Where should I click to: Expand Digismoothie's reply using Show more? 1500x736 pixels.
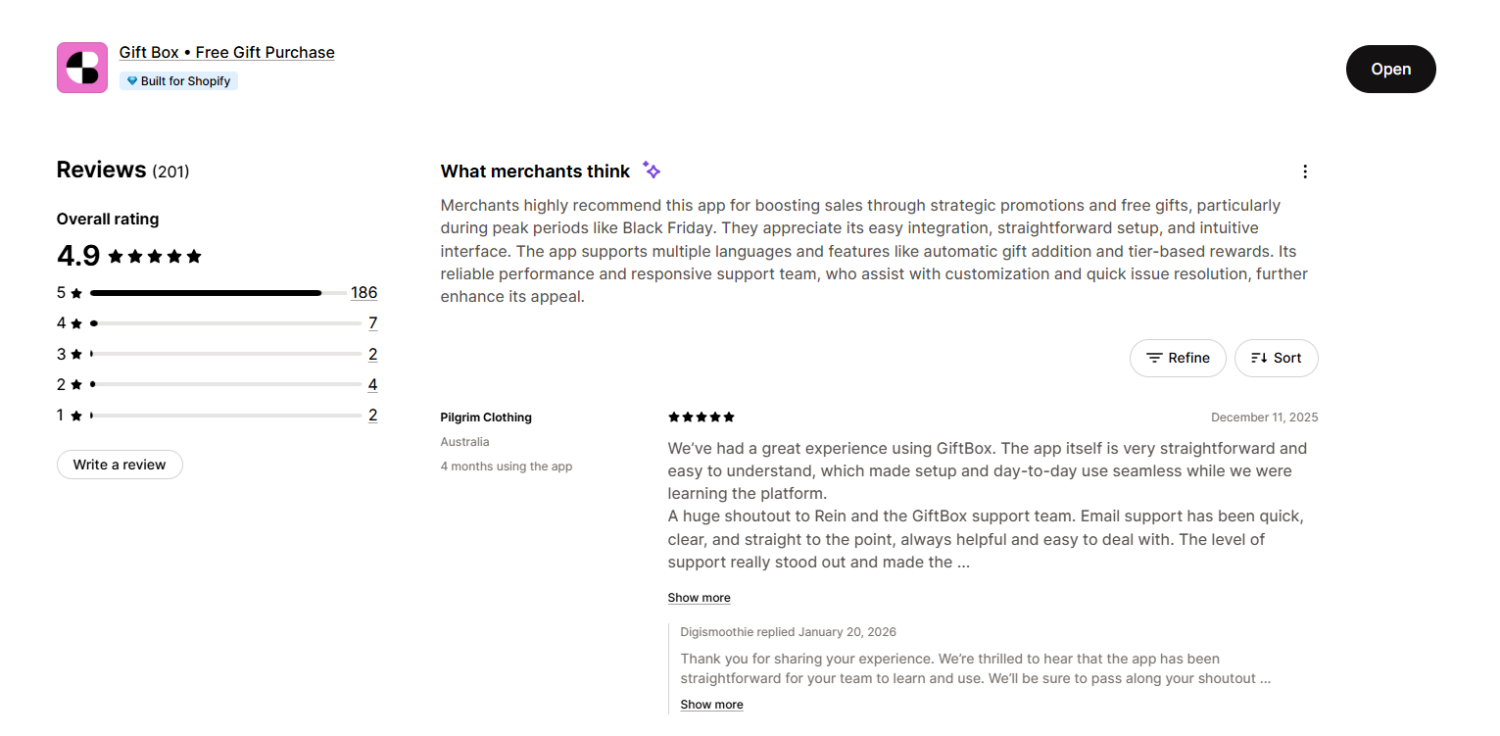coord(711,704)
